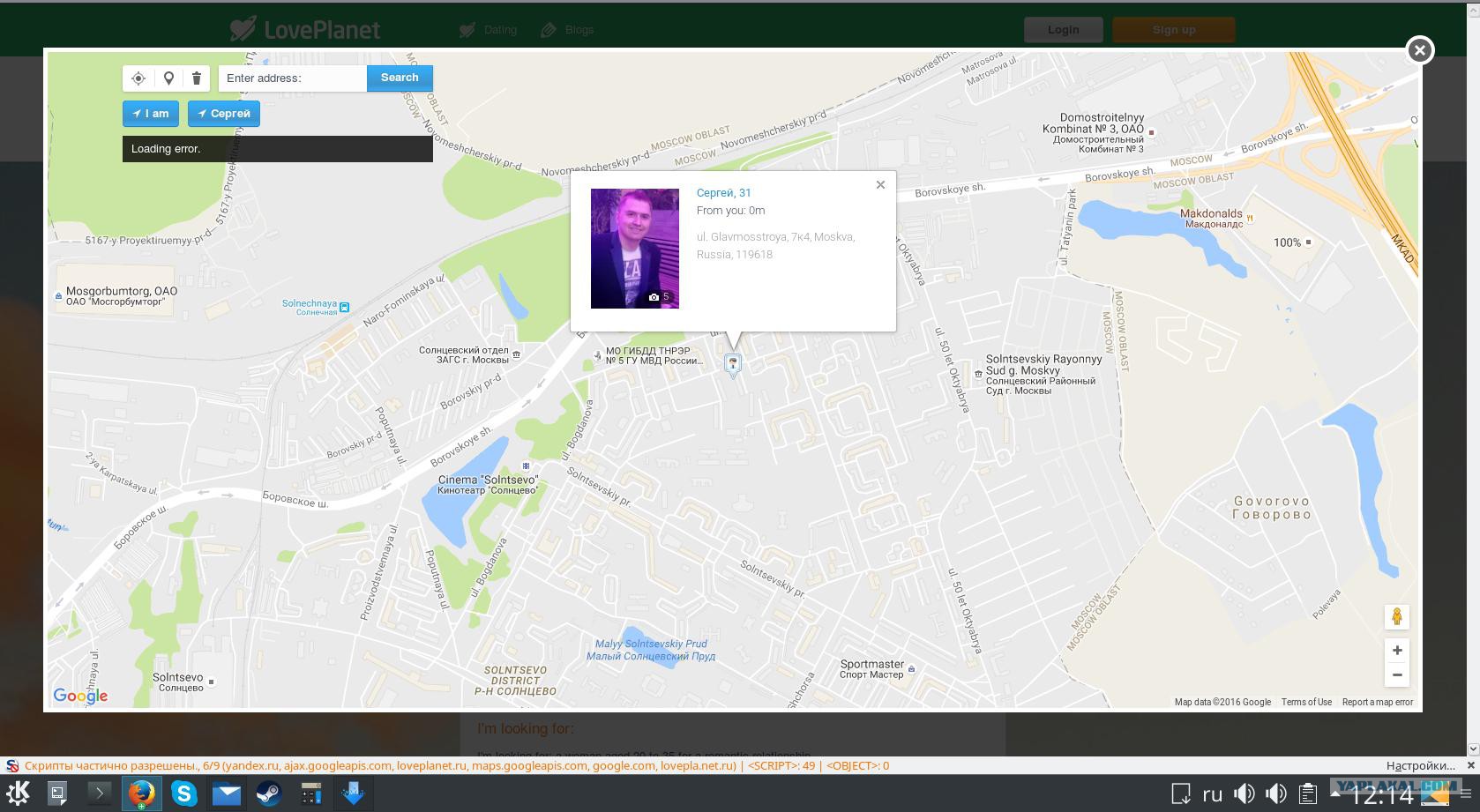The height and width of the screenshot is (812, 1480).
Task: Center map with the I am button
Action: tap(151, 114)
